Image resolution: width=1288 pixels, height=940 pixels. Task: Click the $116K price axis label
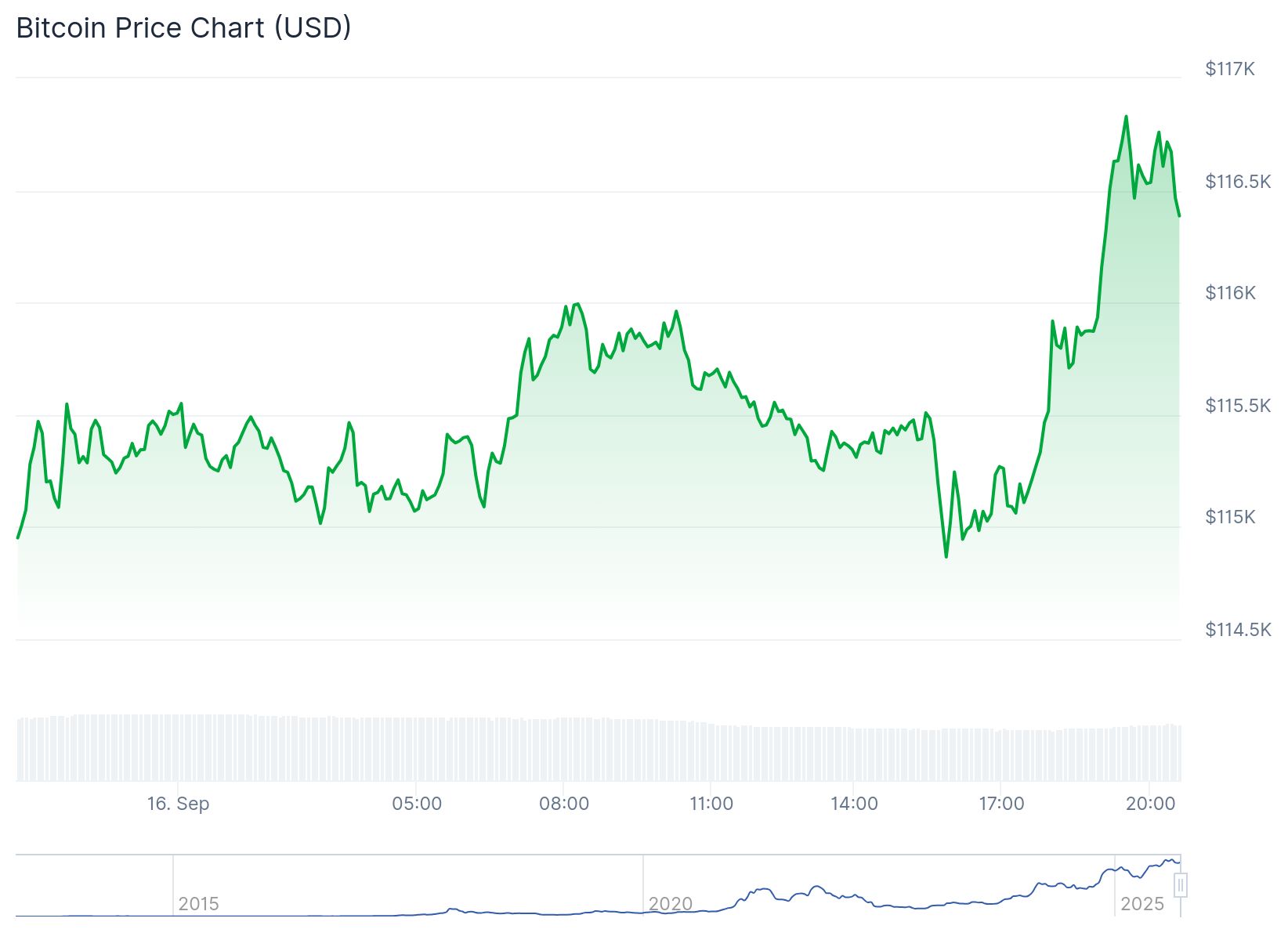pos(1230,293)
